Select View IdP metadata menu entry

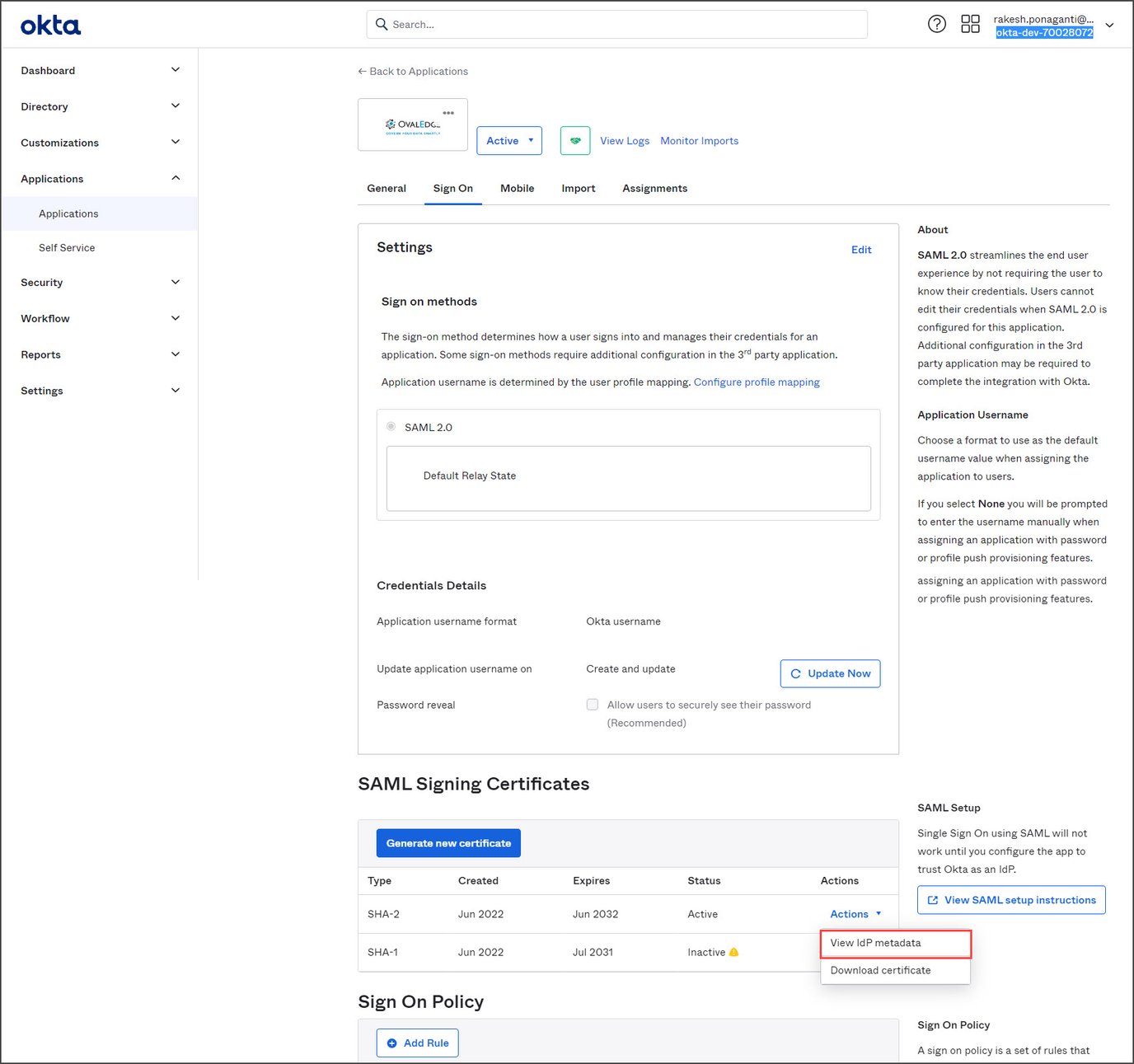[x=876, y=943]
